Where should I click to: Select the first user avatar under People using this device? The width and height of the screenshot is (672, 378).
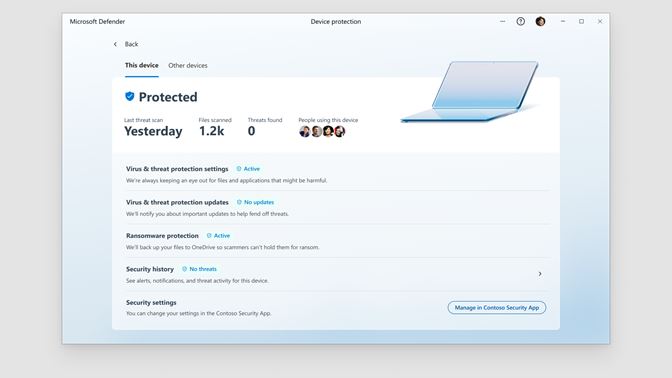pos(305,132)
